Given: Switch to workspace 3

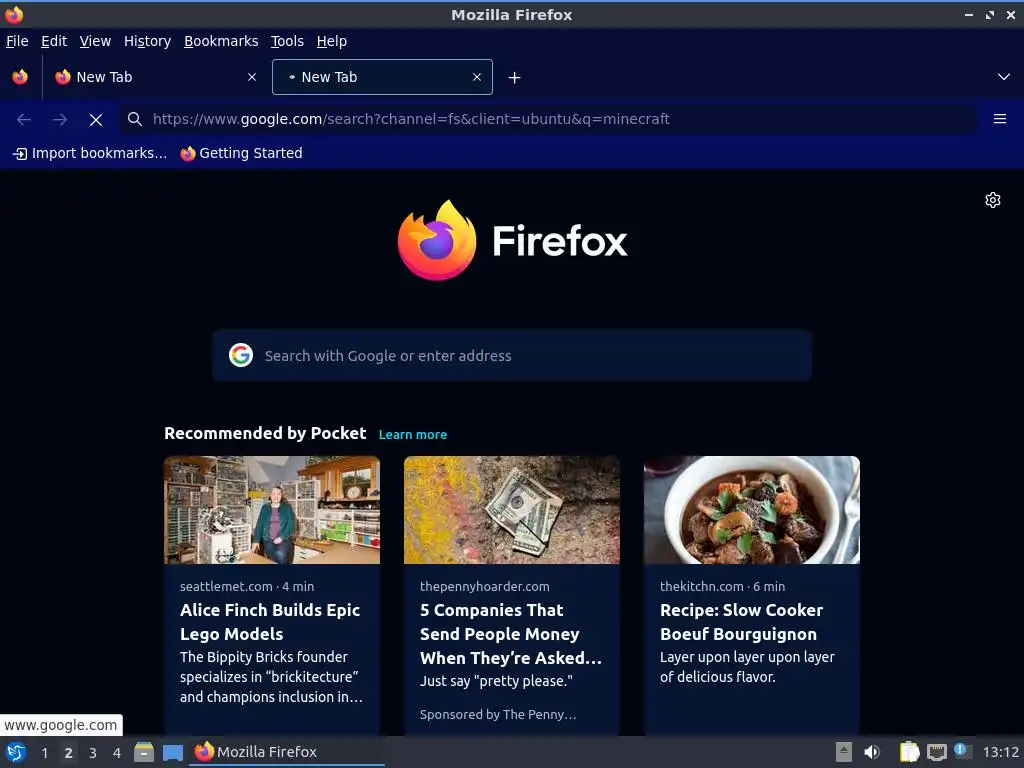Looking at the screenshot, I should pyautogui.click(x=93, y=753).
